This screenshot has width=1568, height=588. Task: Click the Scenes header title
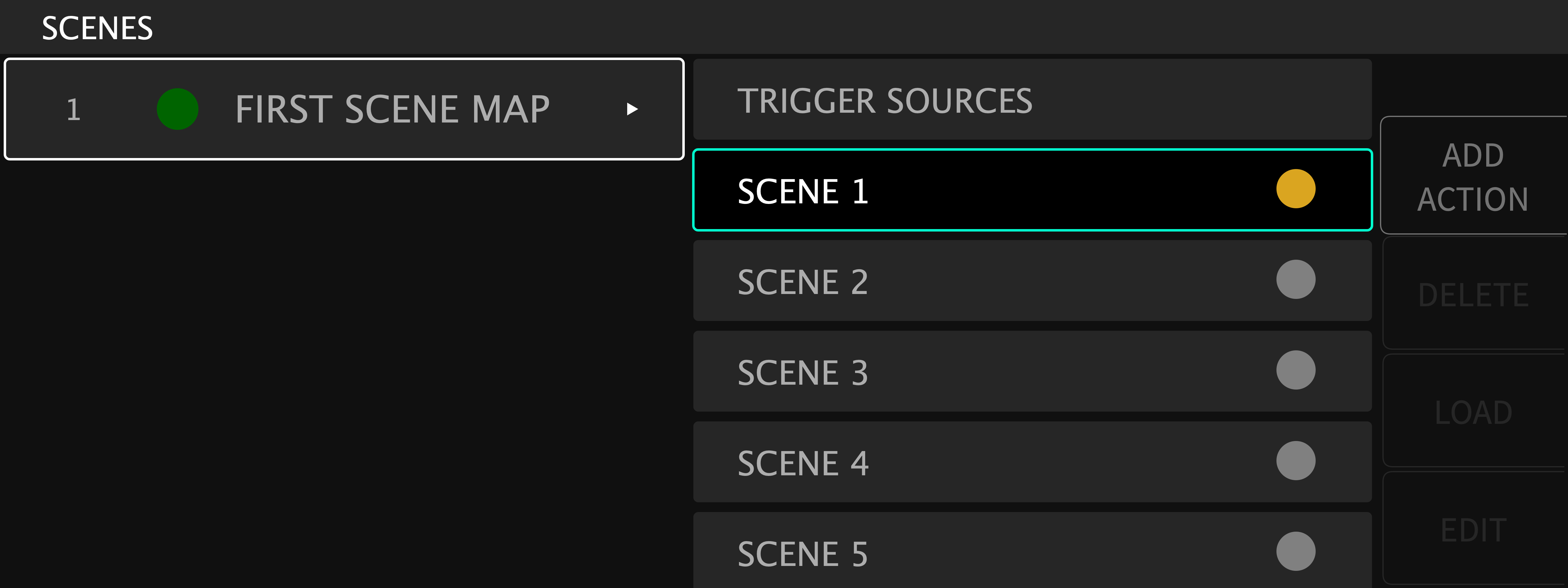97,28
